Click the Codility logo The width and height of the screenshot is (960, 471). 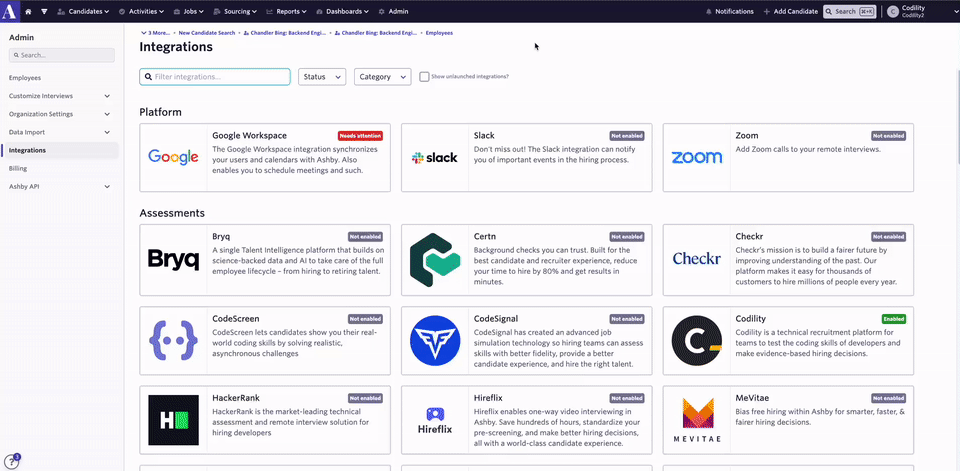coord(697,341)
